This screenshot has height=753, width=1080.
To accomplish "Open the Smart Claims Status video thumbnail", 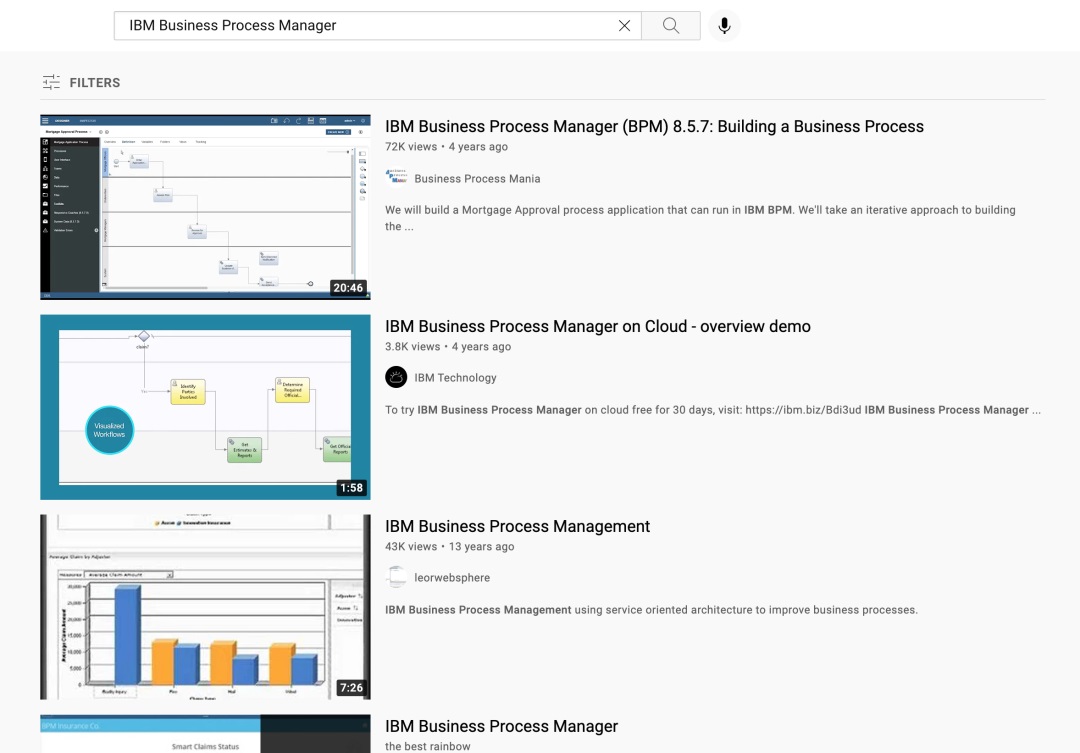I will tap(205, 734).
